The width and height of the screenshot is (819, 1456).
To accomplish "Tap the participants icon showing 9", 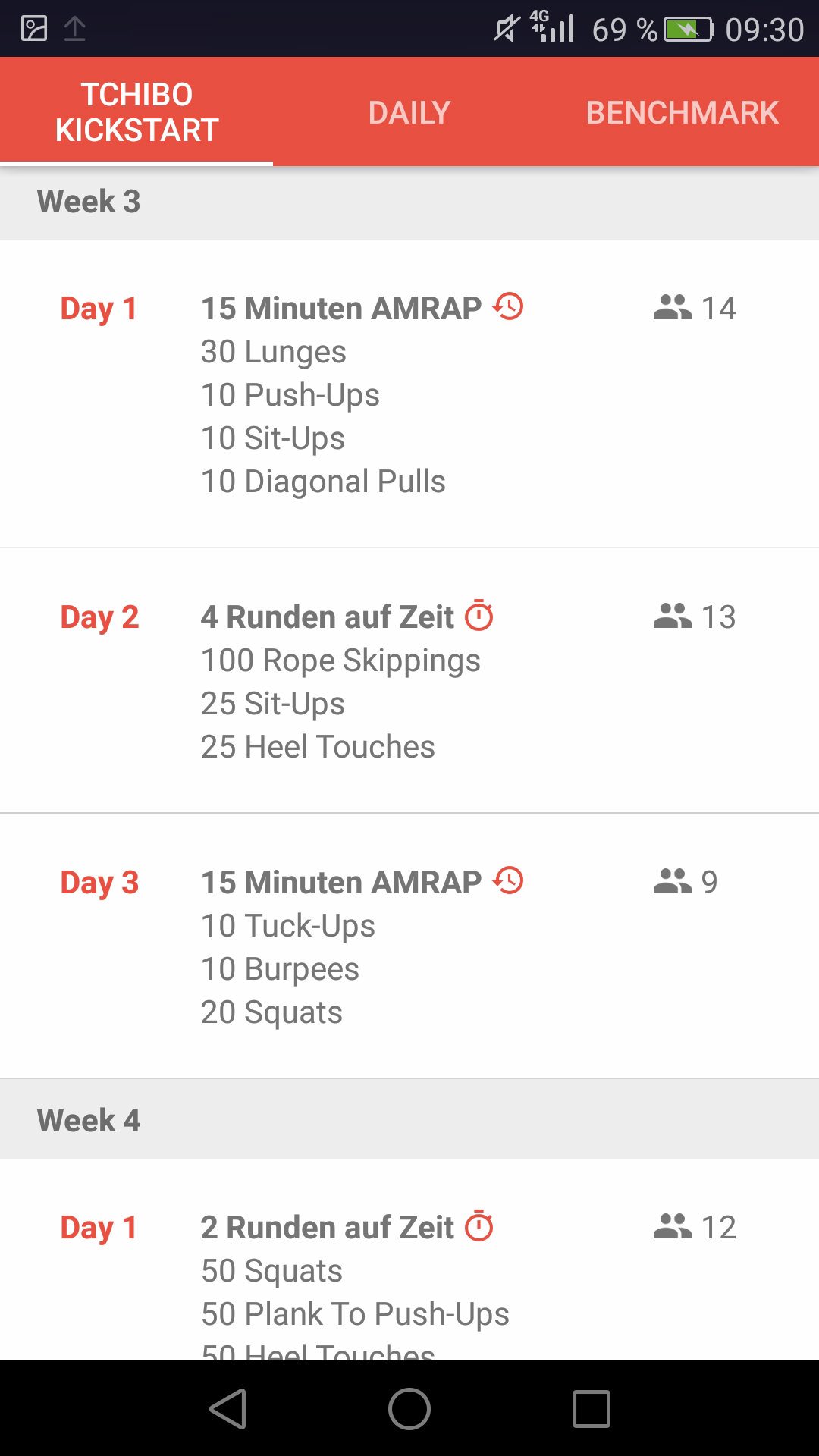I will tap(672, 881).
